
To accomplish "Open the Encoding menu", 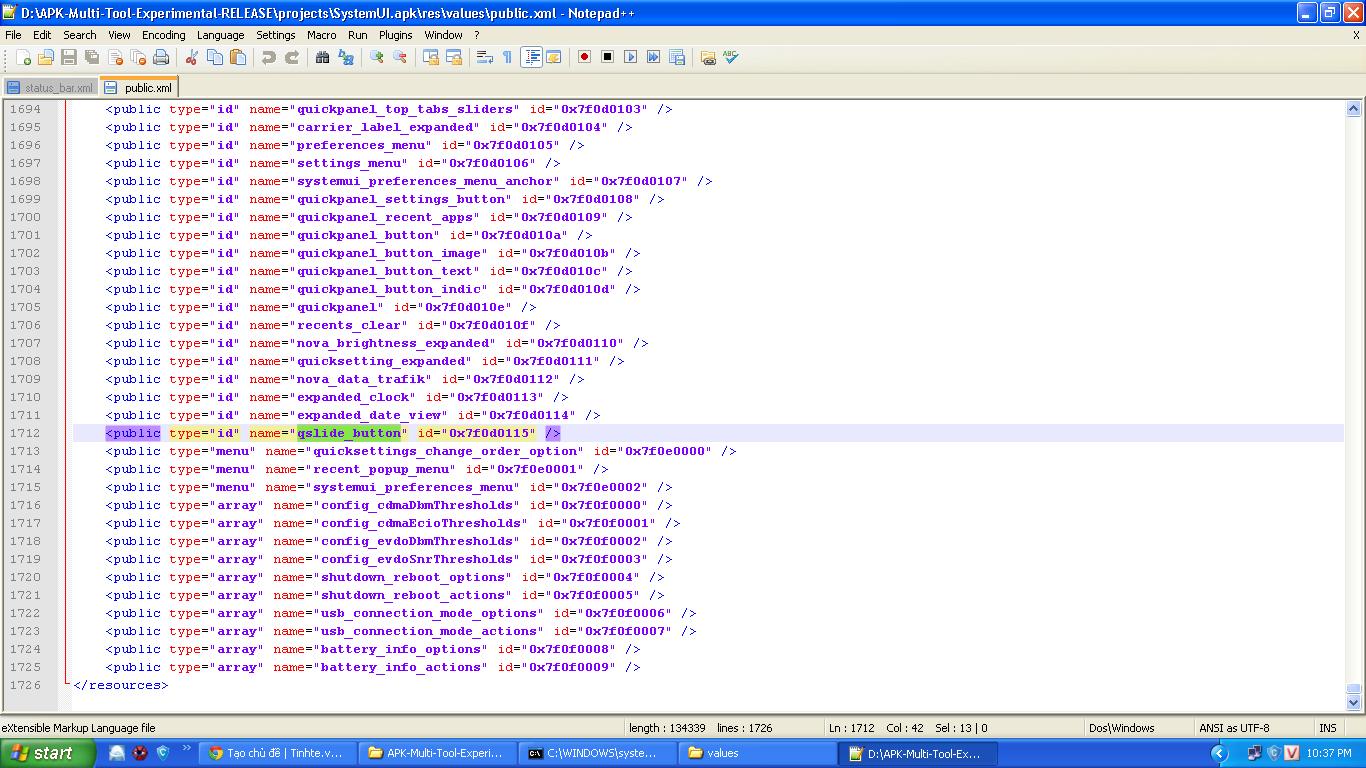I will (x=164, y=35).
